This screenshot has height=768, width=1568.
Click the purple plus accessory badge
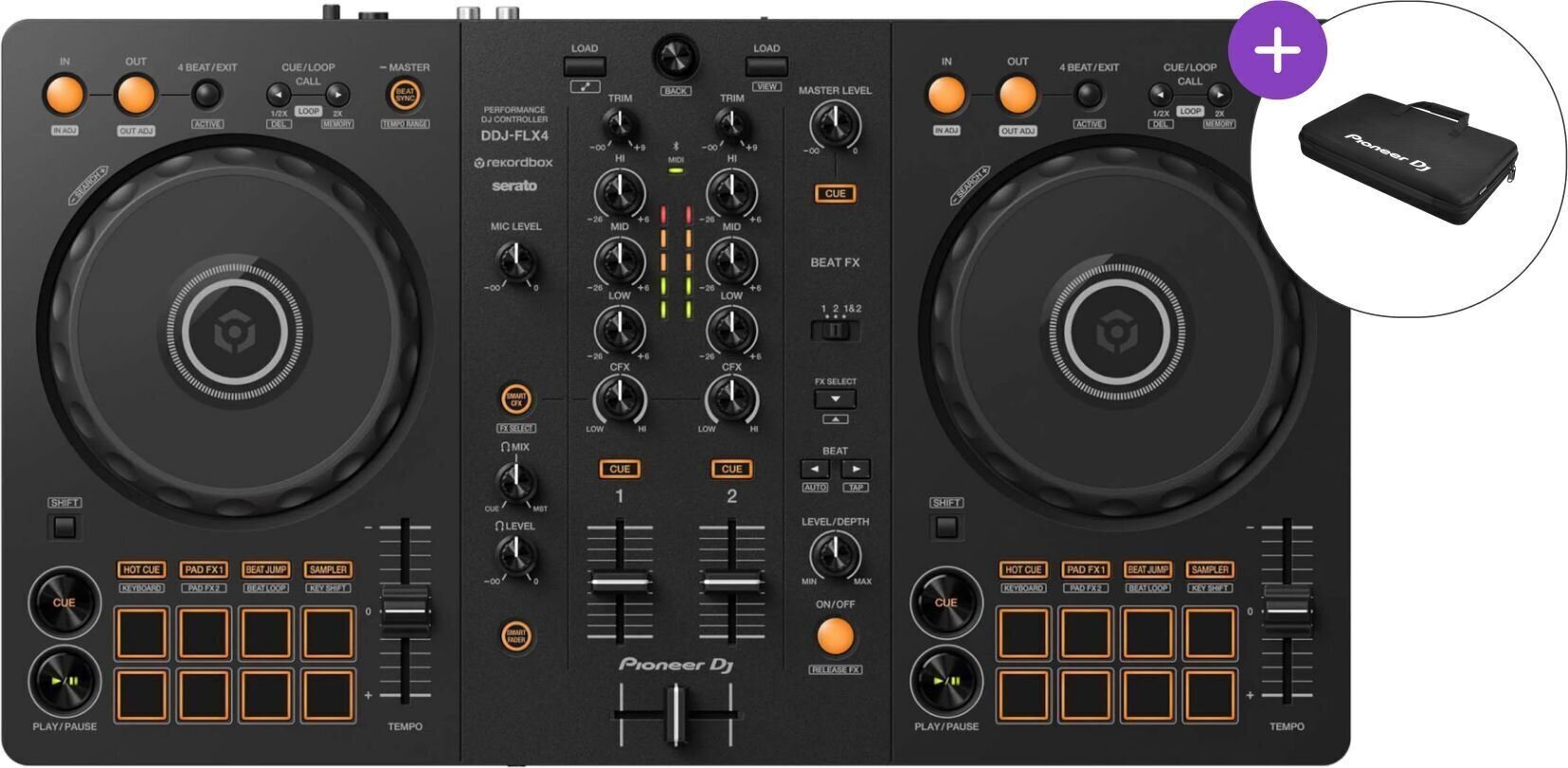[1277, 49]
